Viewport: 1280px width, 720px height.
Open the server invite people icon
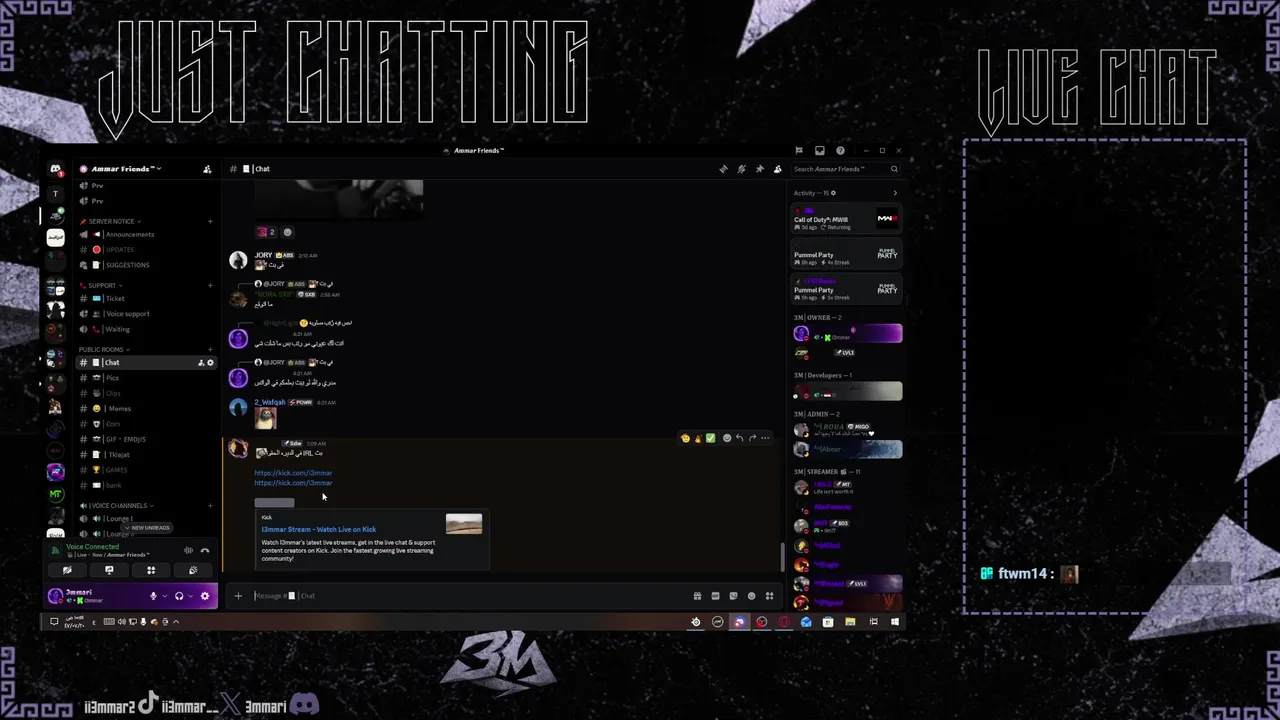coord(207,169)
